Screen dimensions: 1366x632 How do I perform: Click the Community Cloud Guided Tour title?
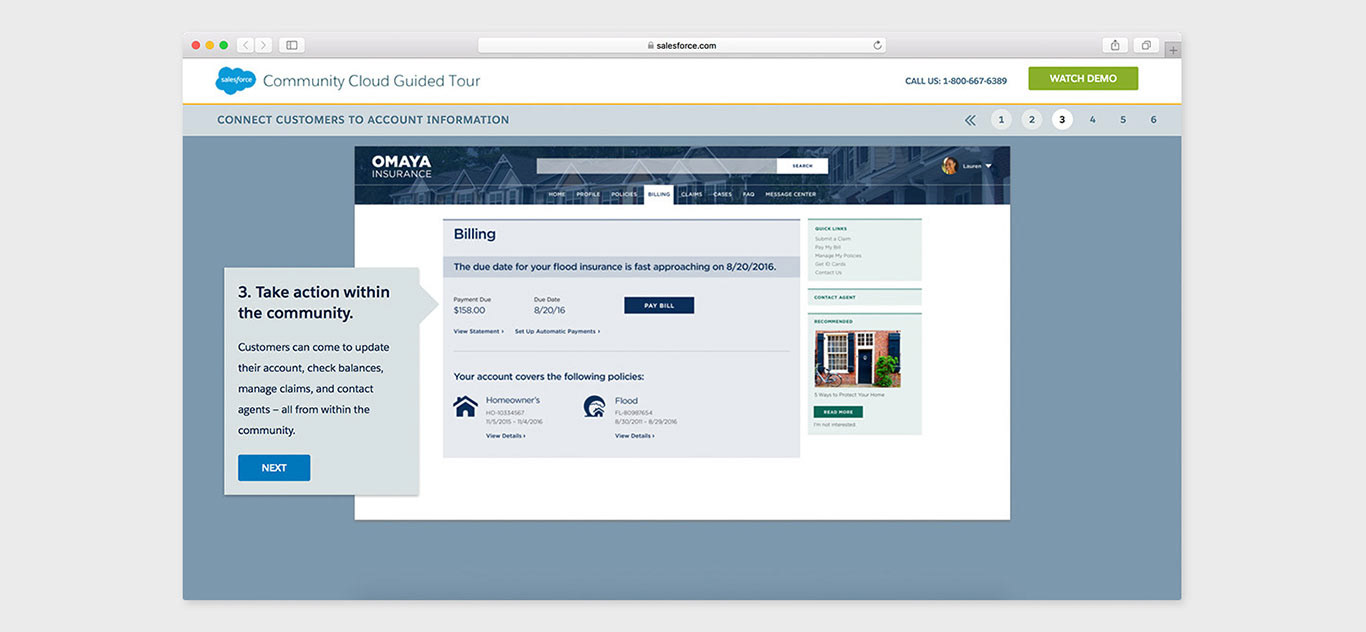pyautogui.click(x=371, y=81)
